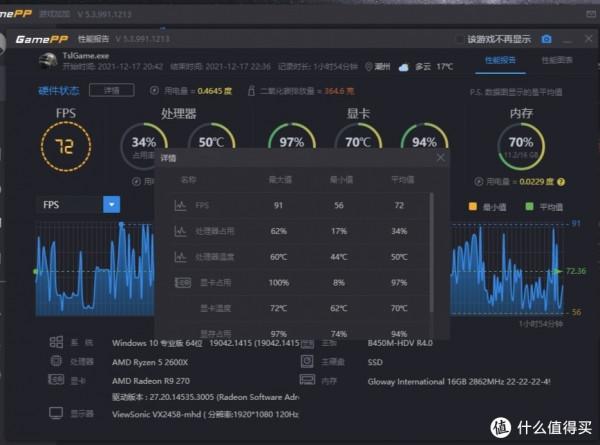Click the 系统 Windows icon
Screen dimensions: 600x445
point(56,342)
